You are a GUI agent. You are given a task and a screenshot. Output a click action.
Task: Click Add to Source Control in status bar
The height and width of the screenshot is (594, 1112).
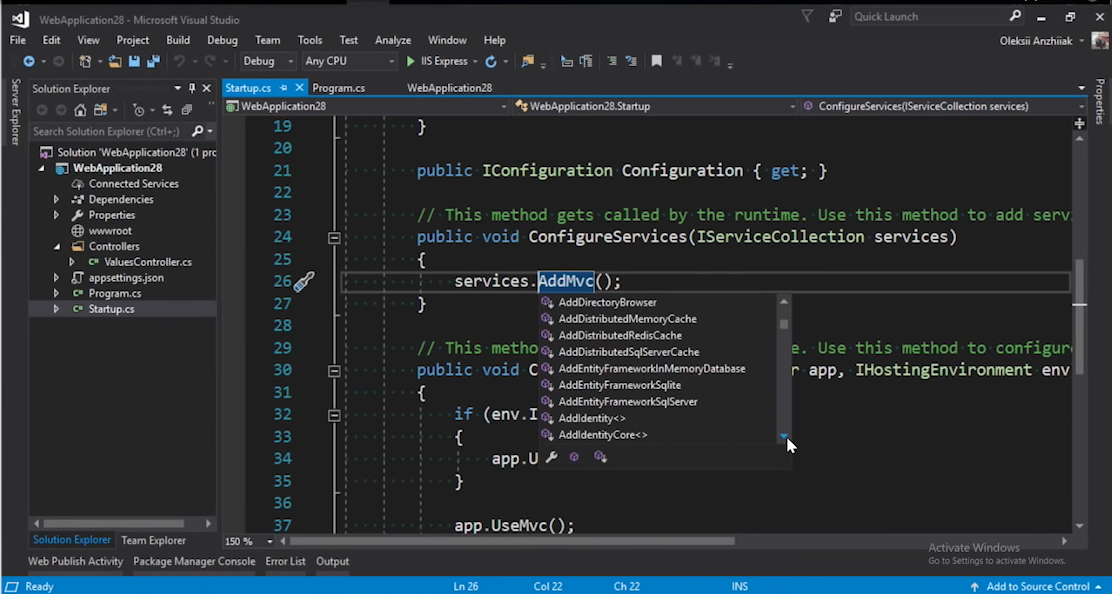click(1037, 586)
